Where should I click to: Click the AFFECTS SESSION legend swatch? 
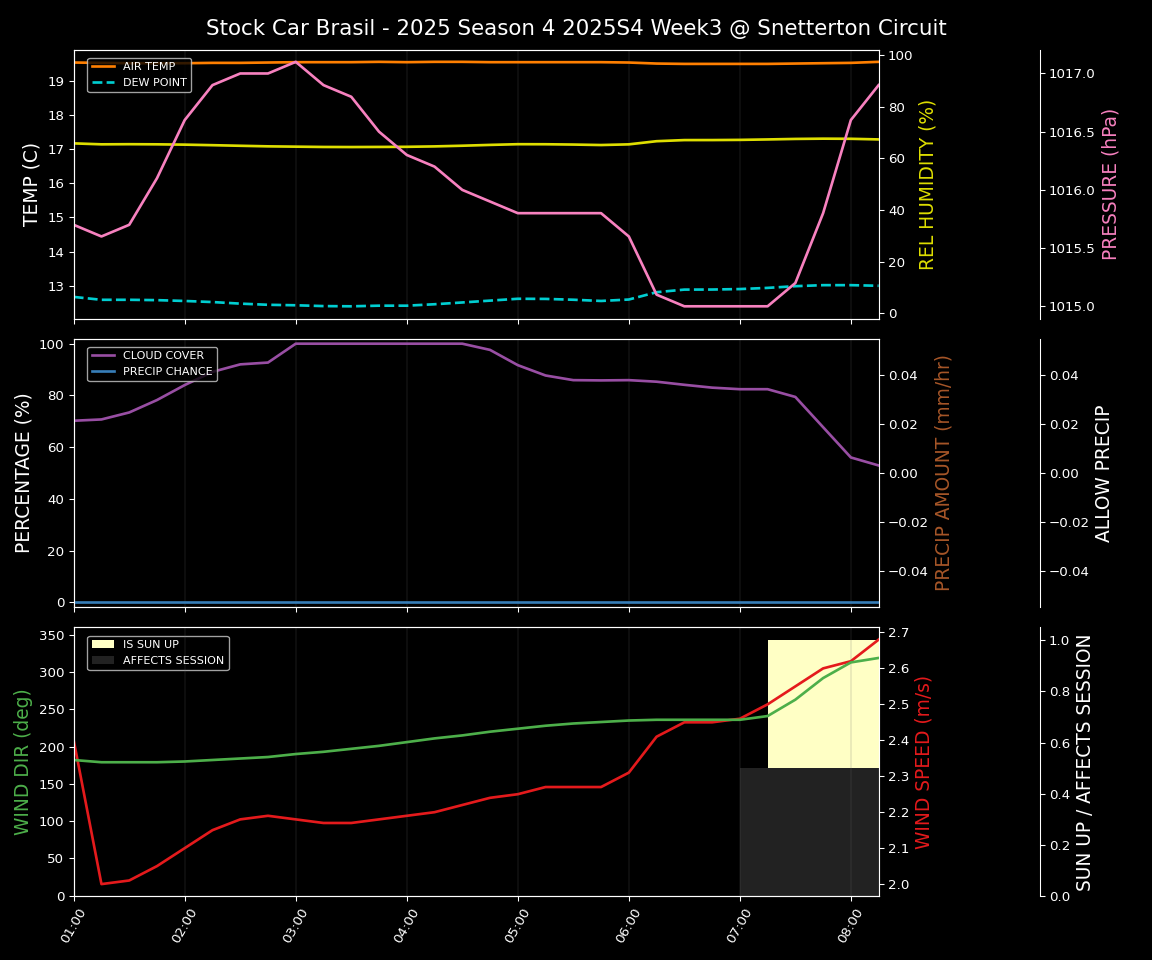pos(104,661)
